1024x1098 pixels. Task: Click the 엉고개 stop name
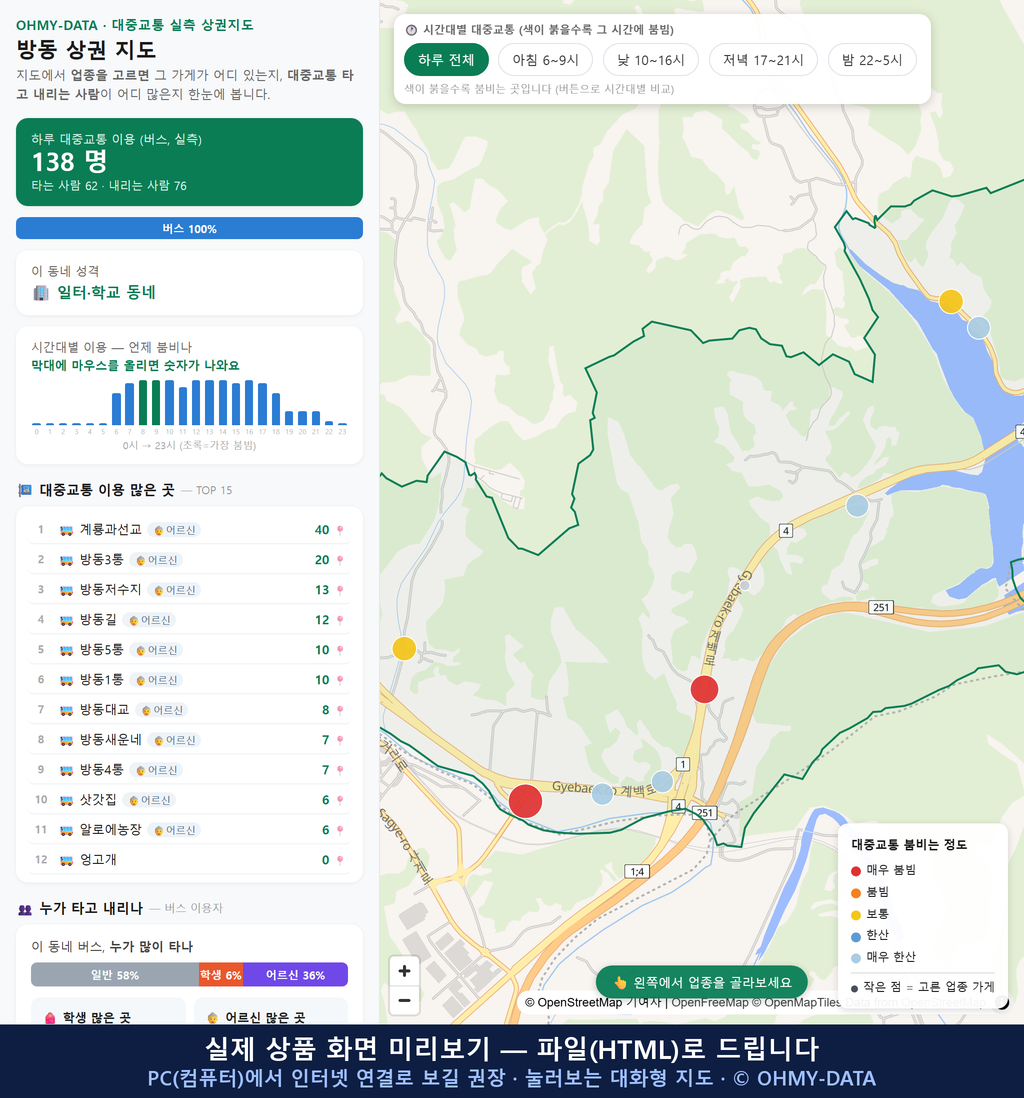coord(98,860)
